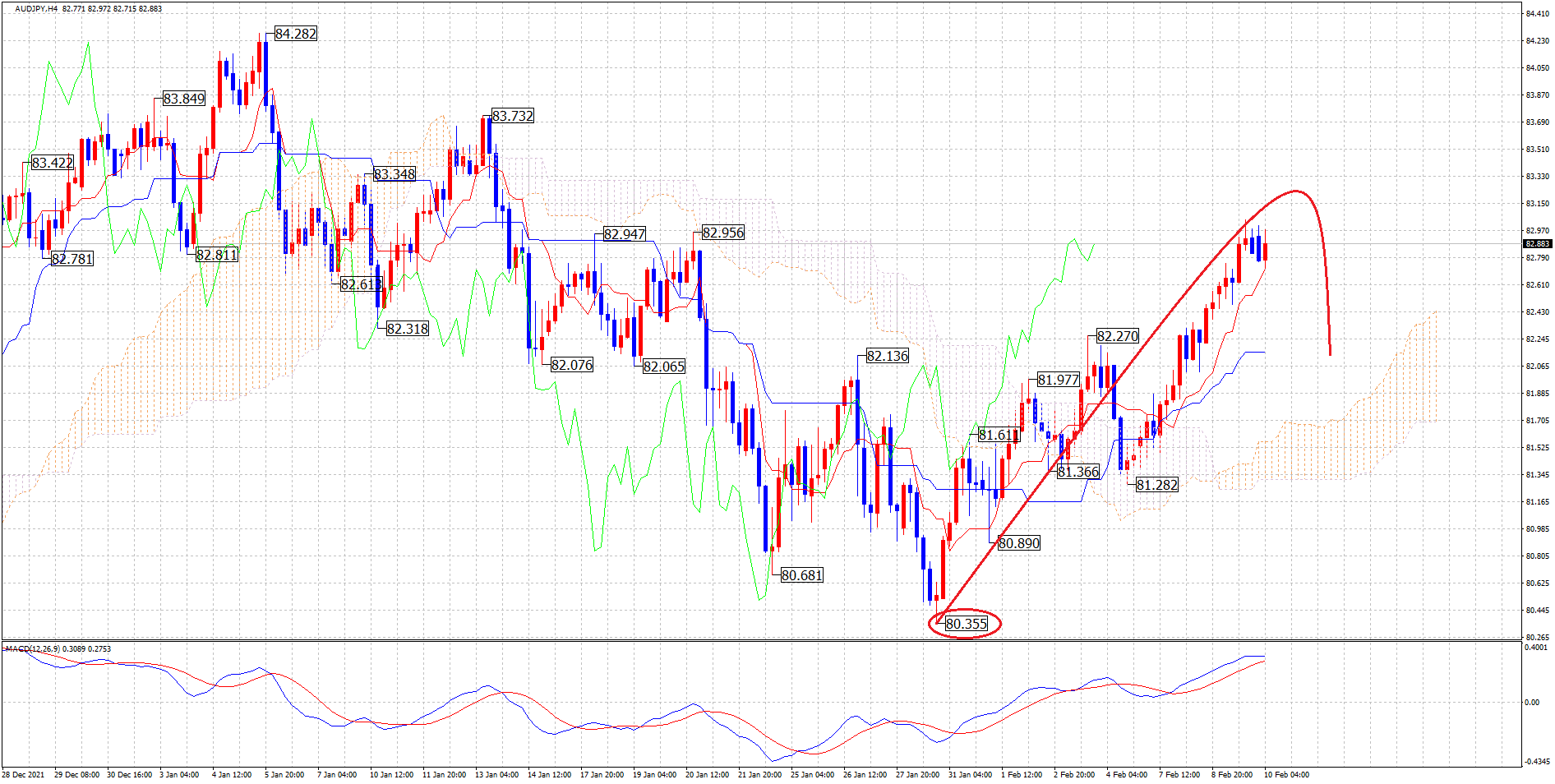Click the AUDJPY,H4 chart title label
Screen dimensions: 1555x784
36,9
